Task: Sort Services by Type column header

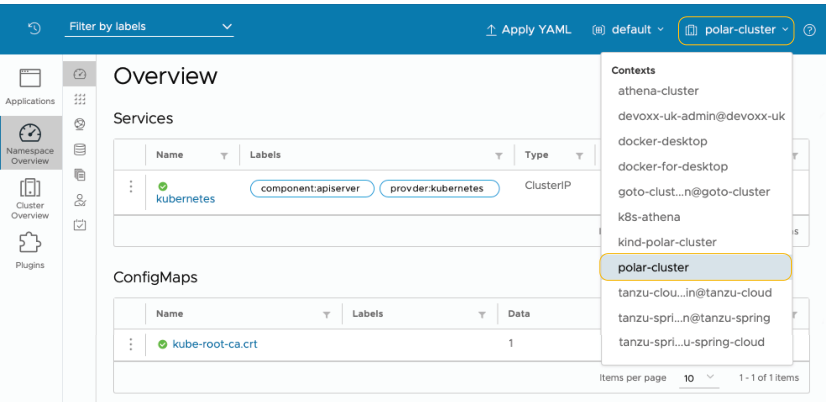Action: pos(536,155)
